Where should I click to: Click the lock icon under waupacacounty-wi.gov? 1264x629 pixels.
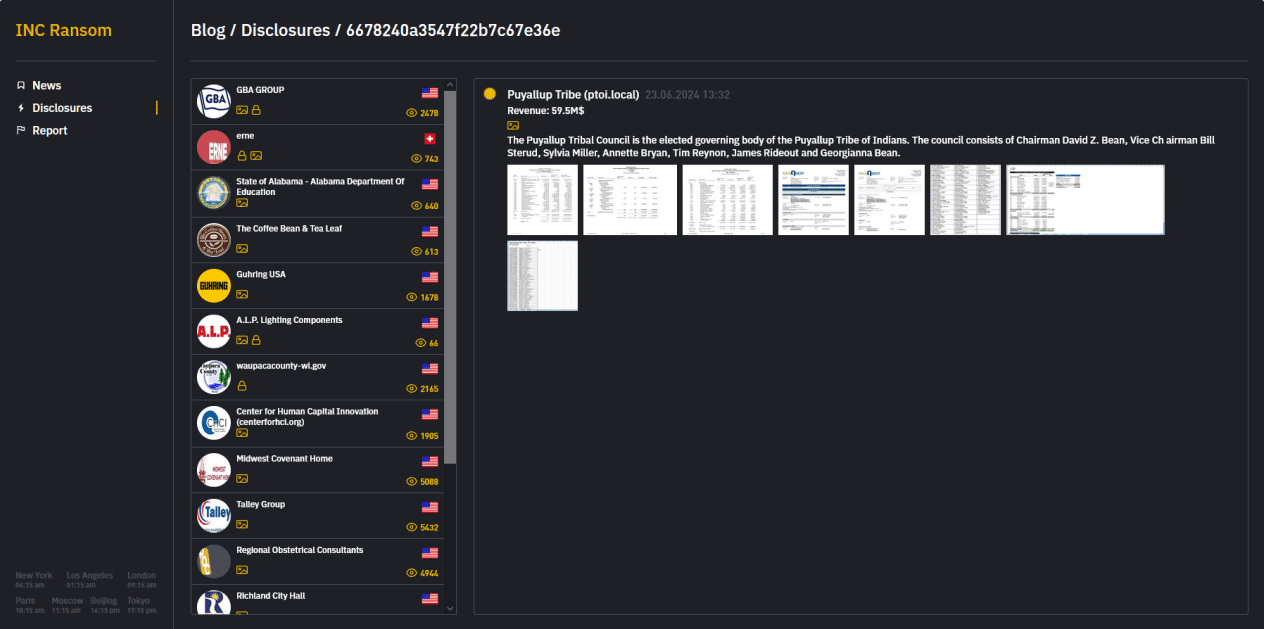click(242, 386)
